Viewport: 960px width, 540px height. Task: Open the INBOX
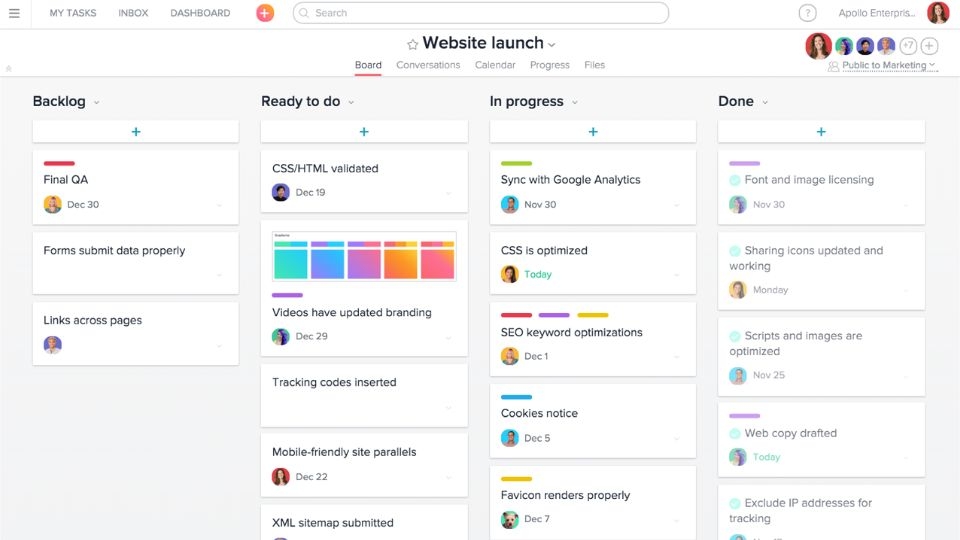133,13
